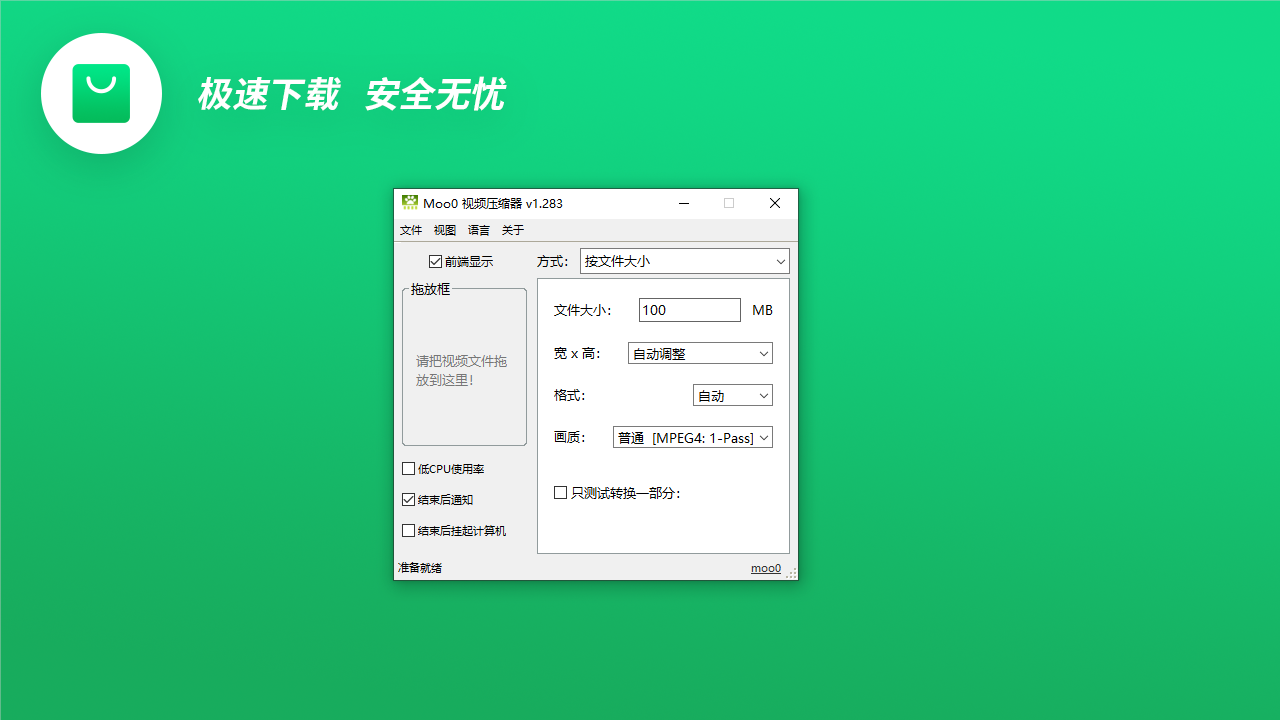Open the moo0 link in status bar
The width and height of the screenshot is (1280, 720).
[x=766, y=568]
